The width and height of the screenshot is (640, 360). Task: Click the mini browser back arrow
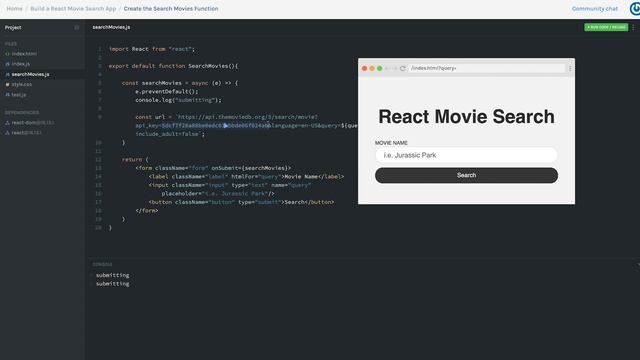(388, 69)
